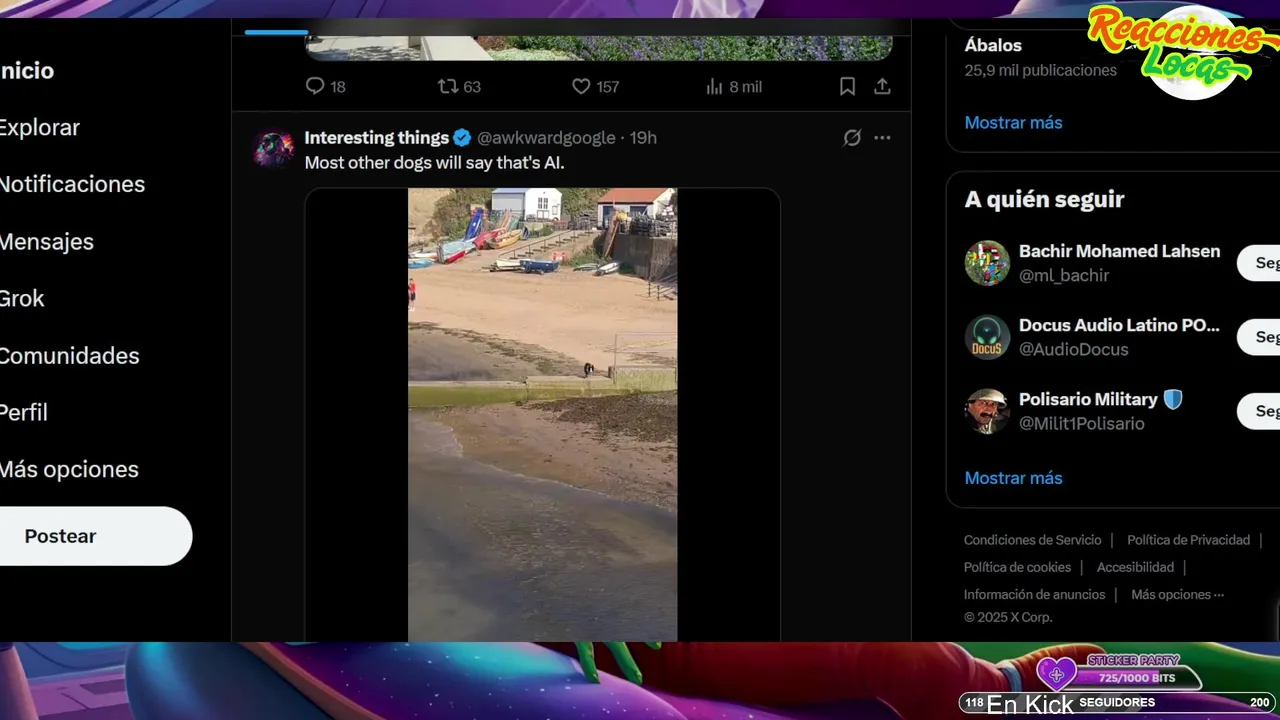Open the @awkwardgoogle handle
Screen dimensions: 1280x720
pyautogui.click(x=546, y=138)
